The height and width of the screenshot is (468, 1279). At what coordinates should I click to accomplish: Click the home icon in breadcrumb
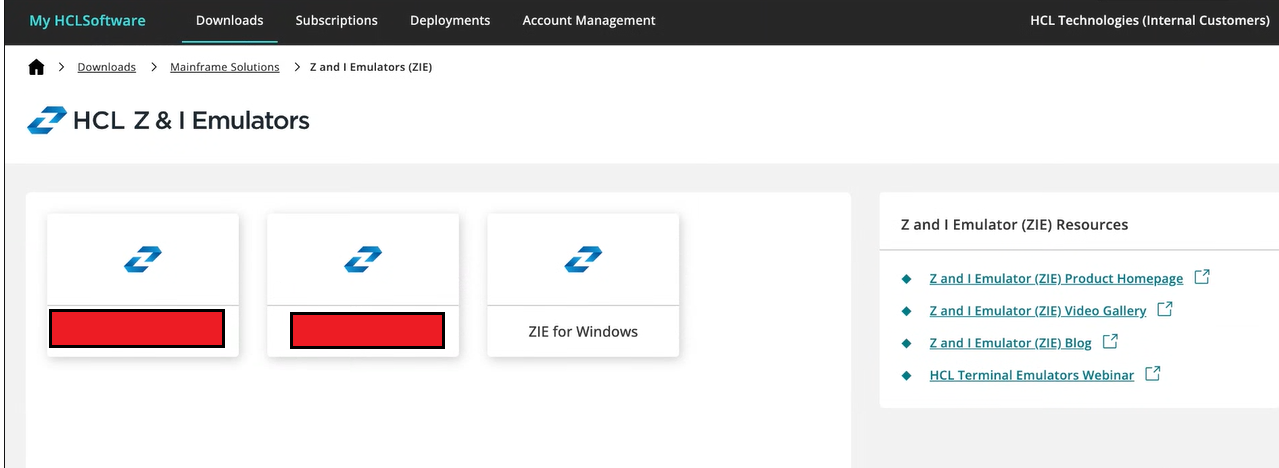point(37,67)
